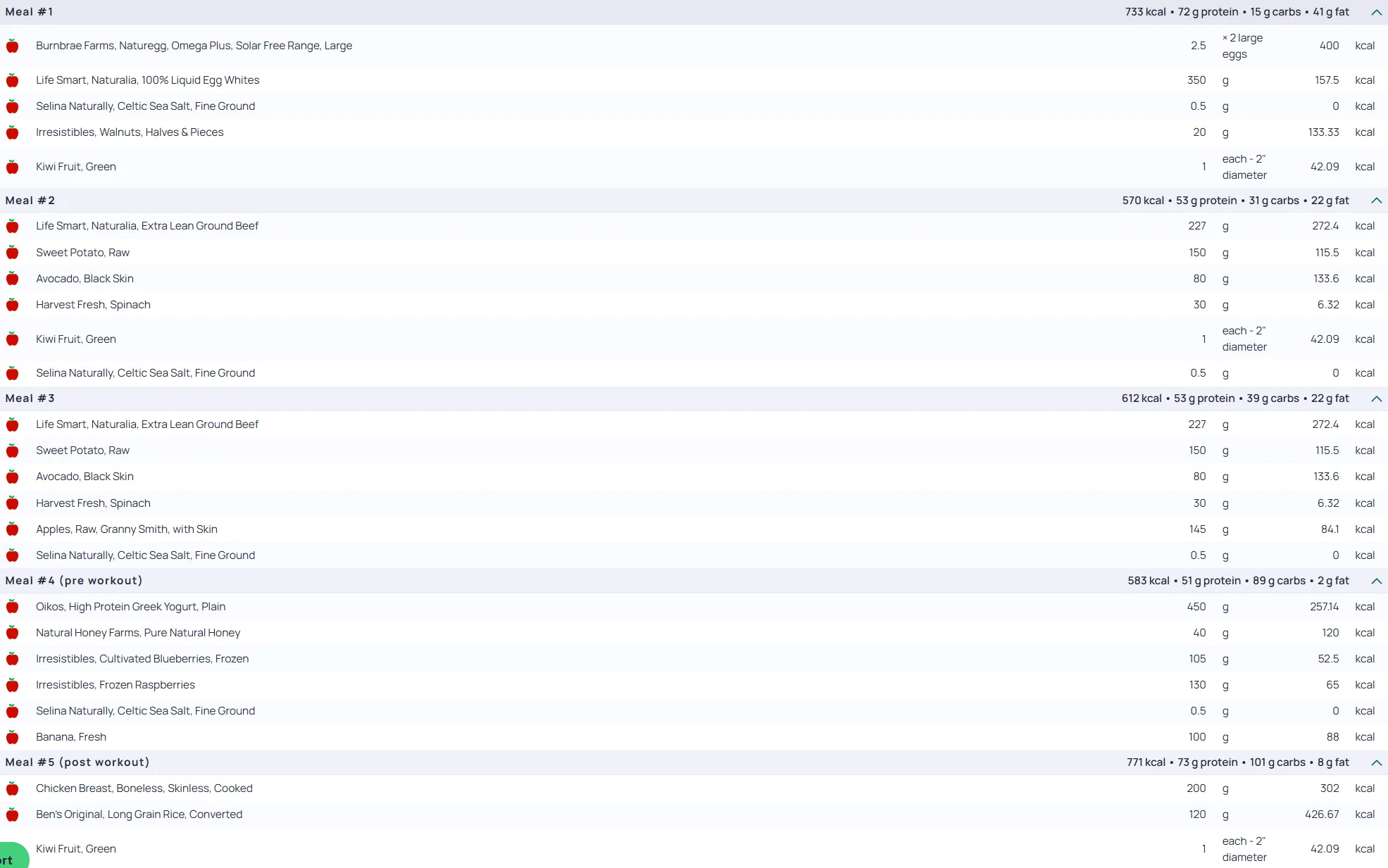Open Ben's Original Long Grain Rice entry
The image size is (1388, 868).
pos(139,814)
